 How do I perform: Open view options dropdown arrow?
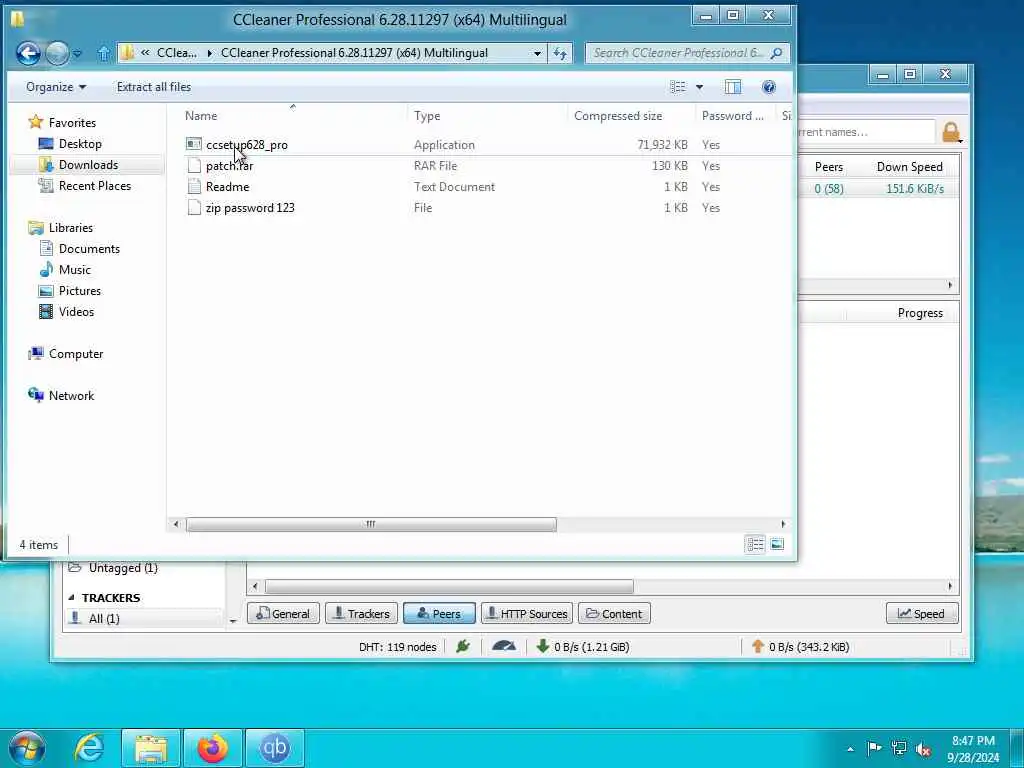pos(699,87)
